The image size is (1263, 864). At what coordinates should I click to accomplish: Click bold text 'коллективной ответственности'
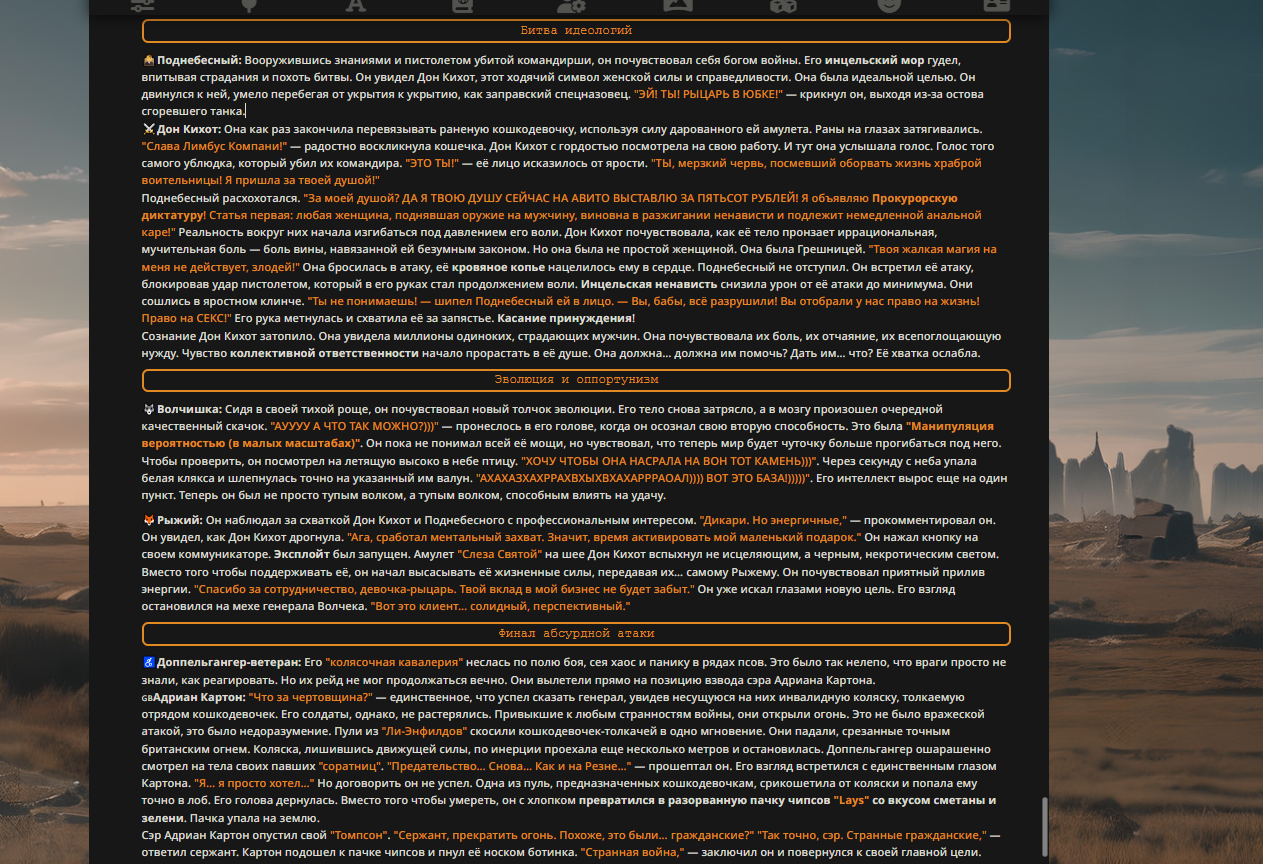tap(324, 353)
